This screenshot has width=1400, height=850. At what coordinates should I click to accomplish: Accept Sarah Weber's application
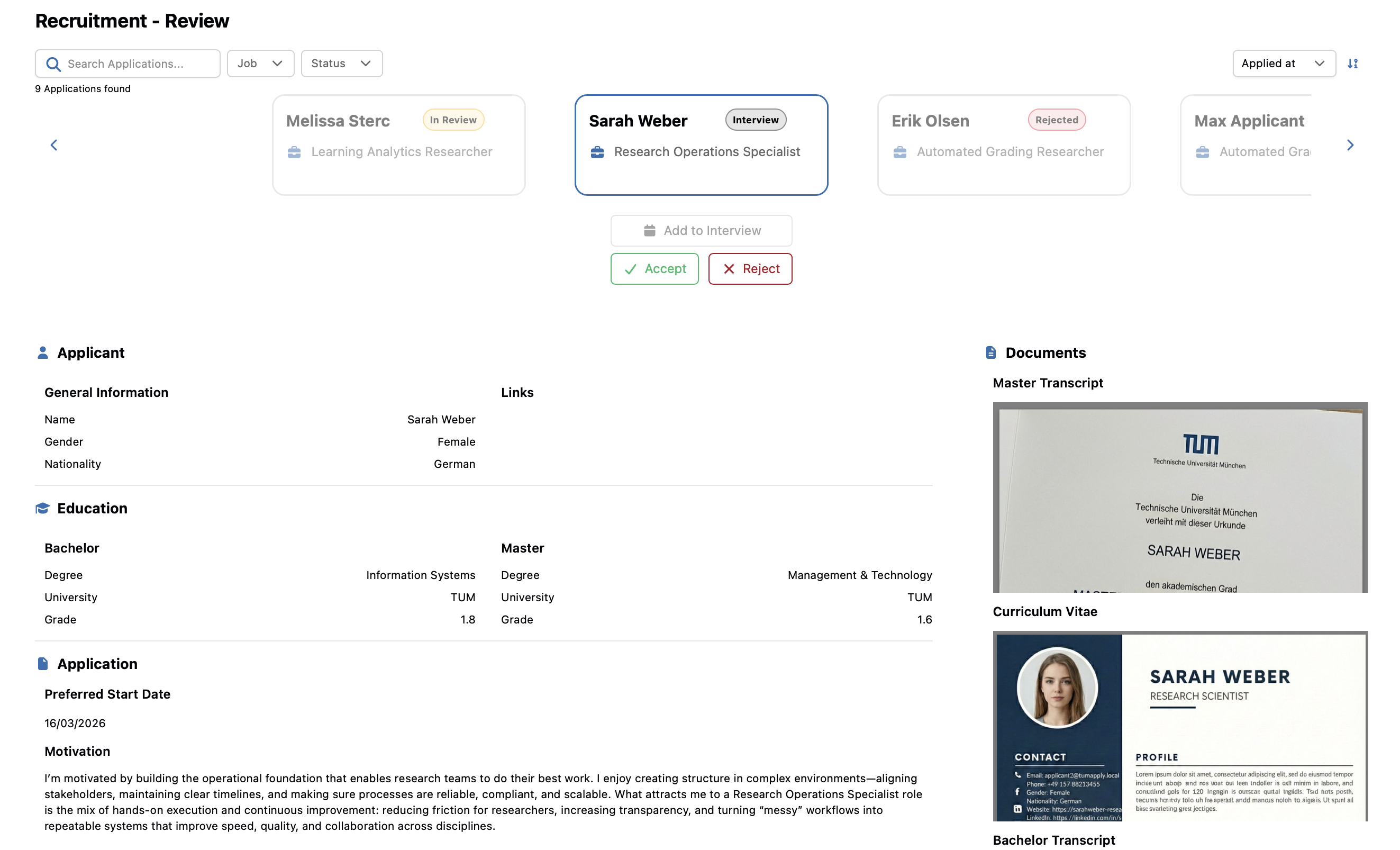(654, 269)
